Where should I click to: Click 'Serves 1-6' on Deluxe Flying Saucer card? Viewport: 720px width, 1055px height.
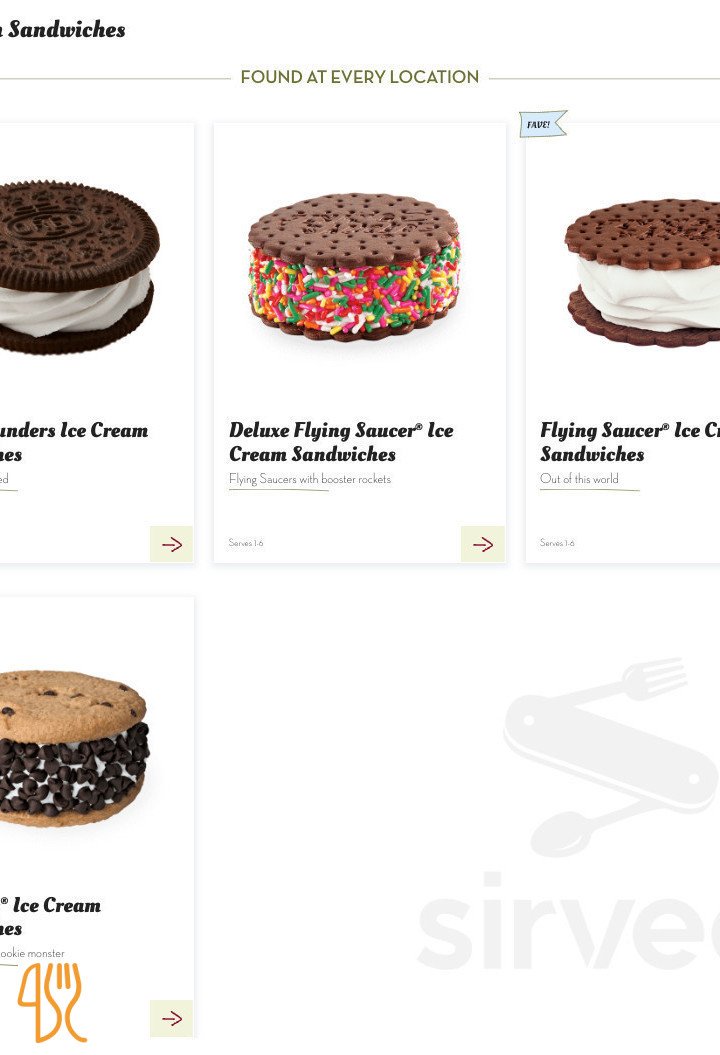click(246, 543)
